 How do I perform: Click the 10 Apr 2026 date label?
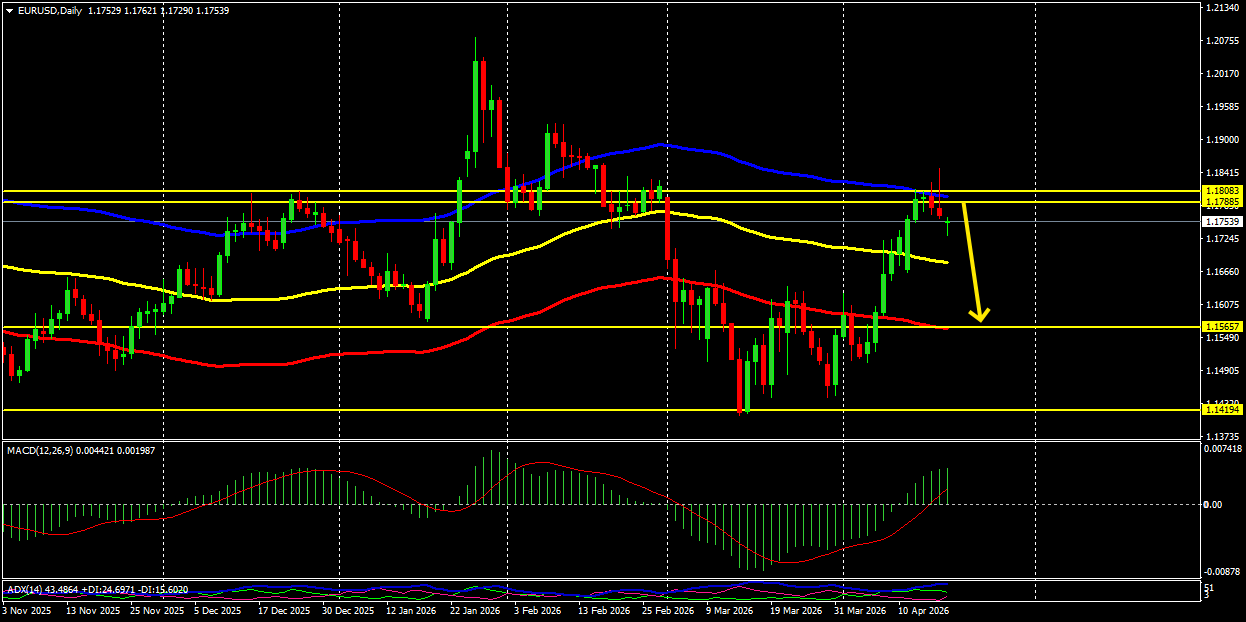click(x=923, y=609)
